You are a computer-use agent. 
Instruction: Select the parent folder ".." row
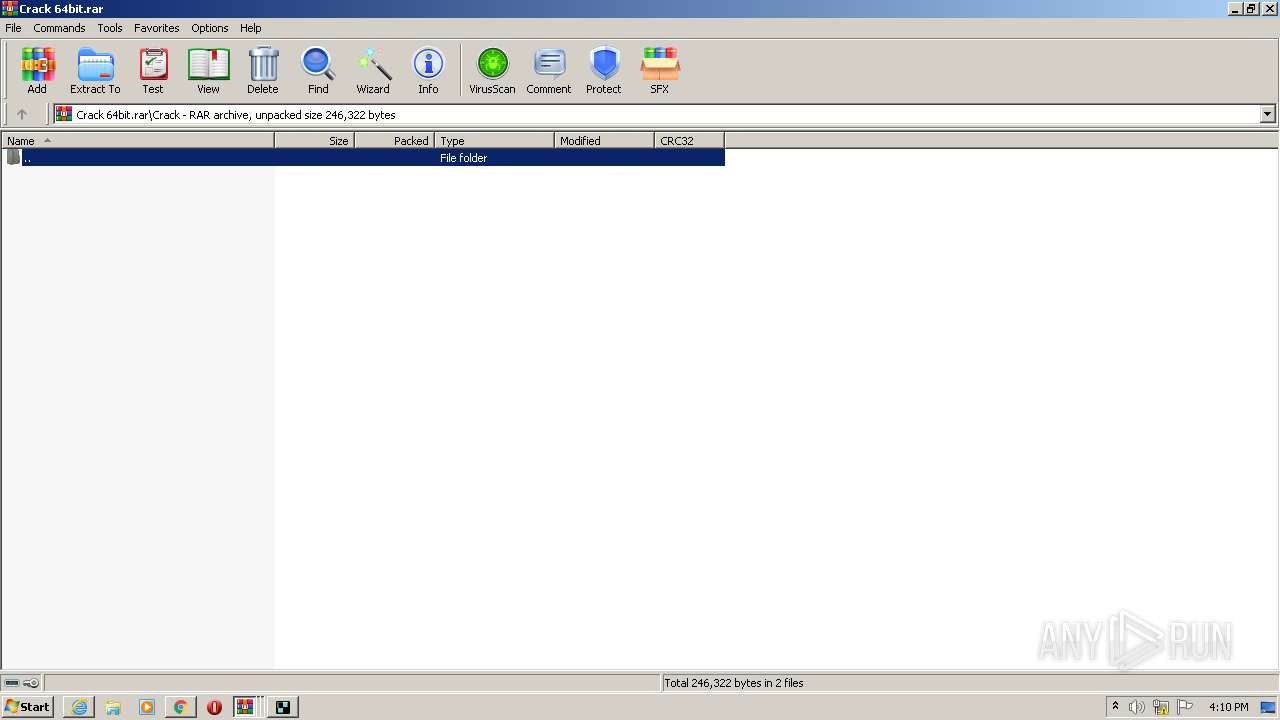(x=363, y=158)
